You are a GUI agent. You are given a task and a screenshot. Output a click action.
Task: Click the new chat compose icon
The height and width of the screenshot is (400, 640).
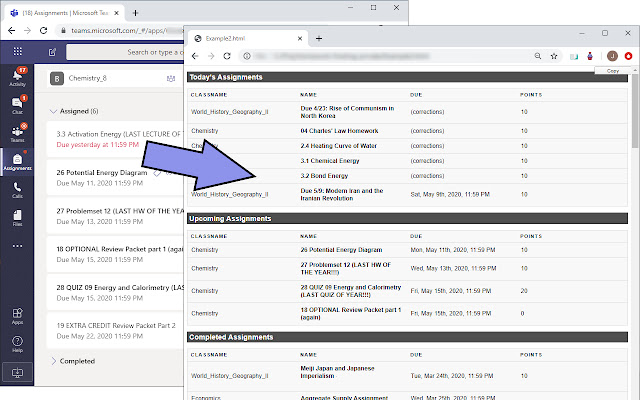tap(51, 52)
